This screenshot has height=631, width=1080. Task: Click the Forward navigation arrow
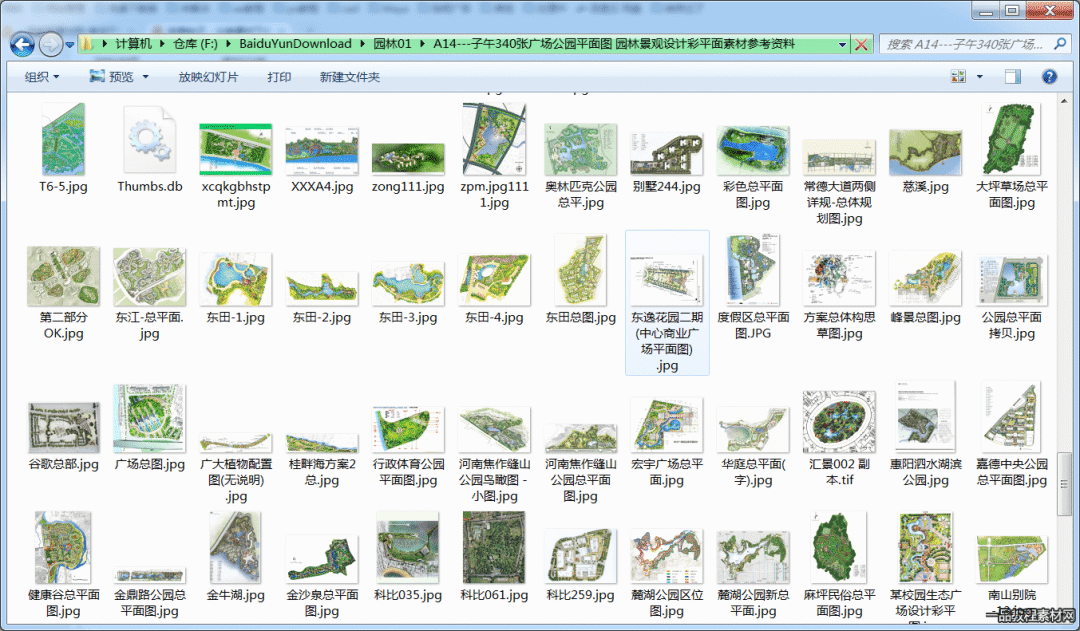50,45
